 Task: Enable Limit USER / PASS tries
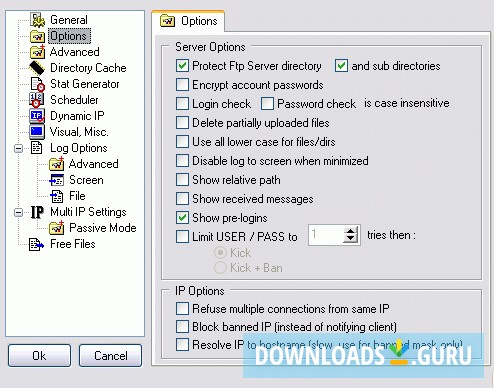tap(182, 237)
